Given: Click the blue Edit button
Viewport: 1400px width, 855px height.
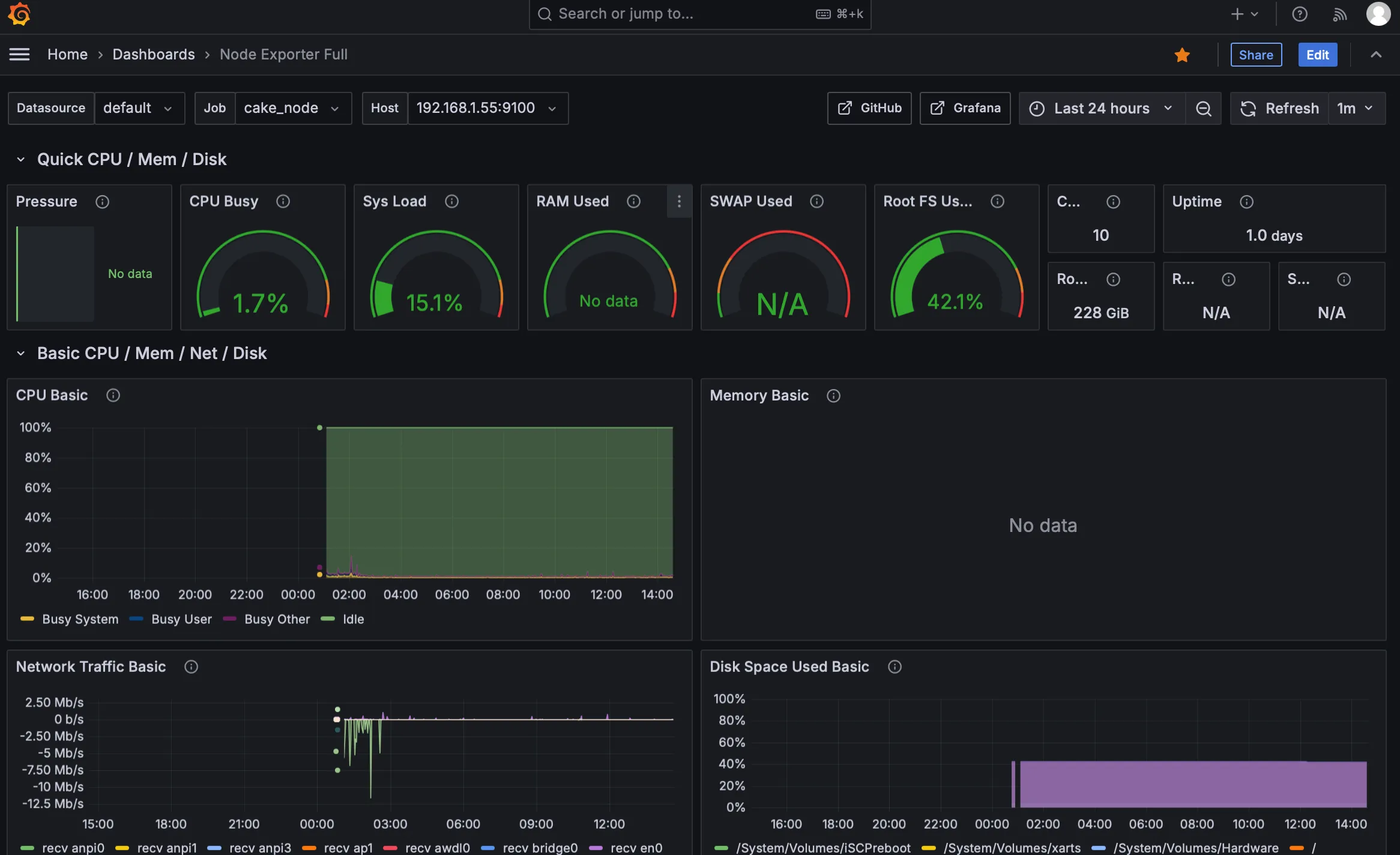Looking at the screenshot, I should coord(1317,55).
